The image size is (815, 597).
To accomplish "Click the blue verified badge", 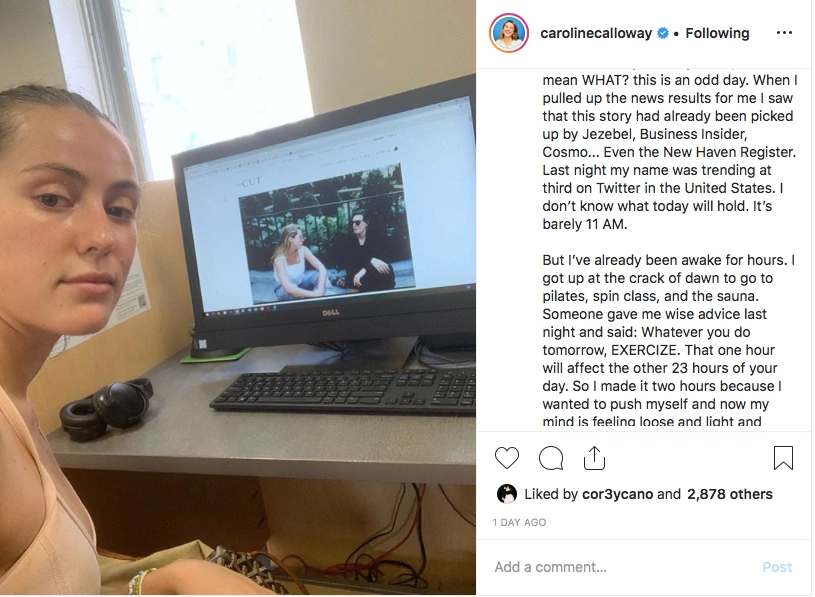I will click(663, 33).
